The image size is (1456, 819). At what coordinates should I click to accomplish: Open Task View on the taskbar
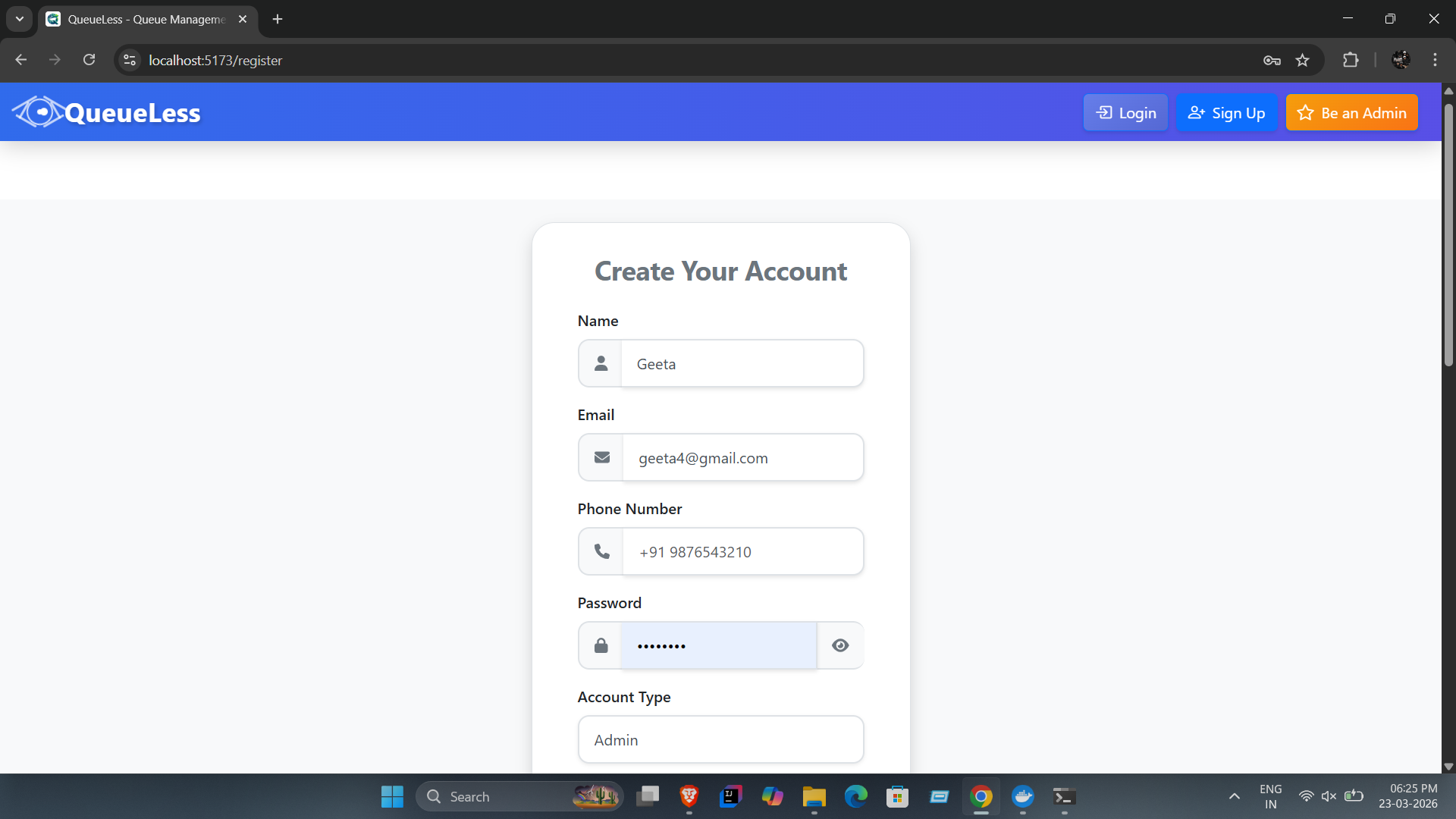648,796
